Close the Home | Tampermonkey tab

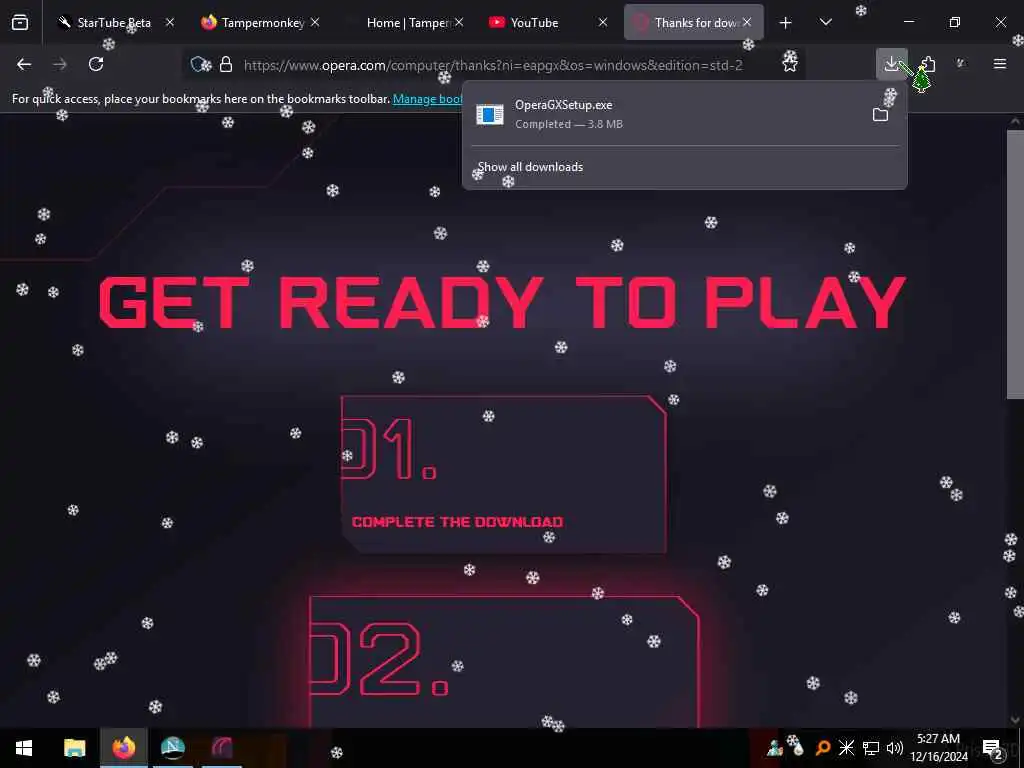coord(459,22)
